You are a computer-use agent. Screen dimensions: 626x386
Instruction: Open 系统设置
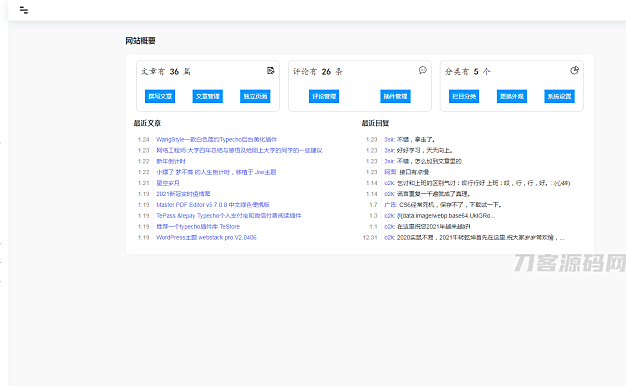[x=559, y=96]
